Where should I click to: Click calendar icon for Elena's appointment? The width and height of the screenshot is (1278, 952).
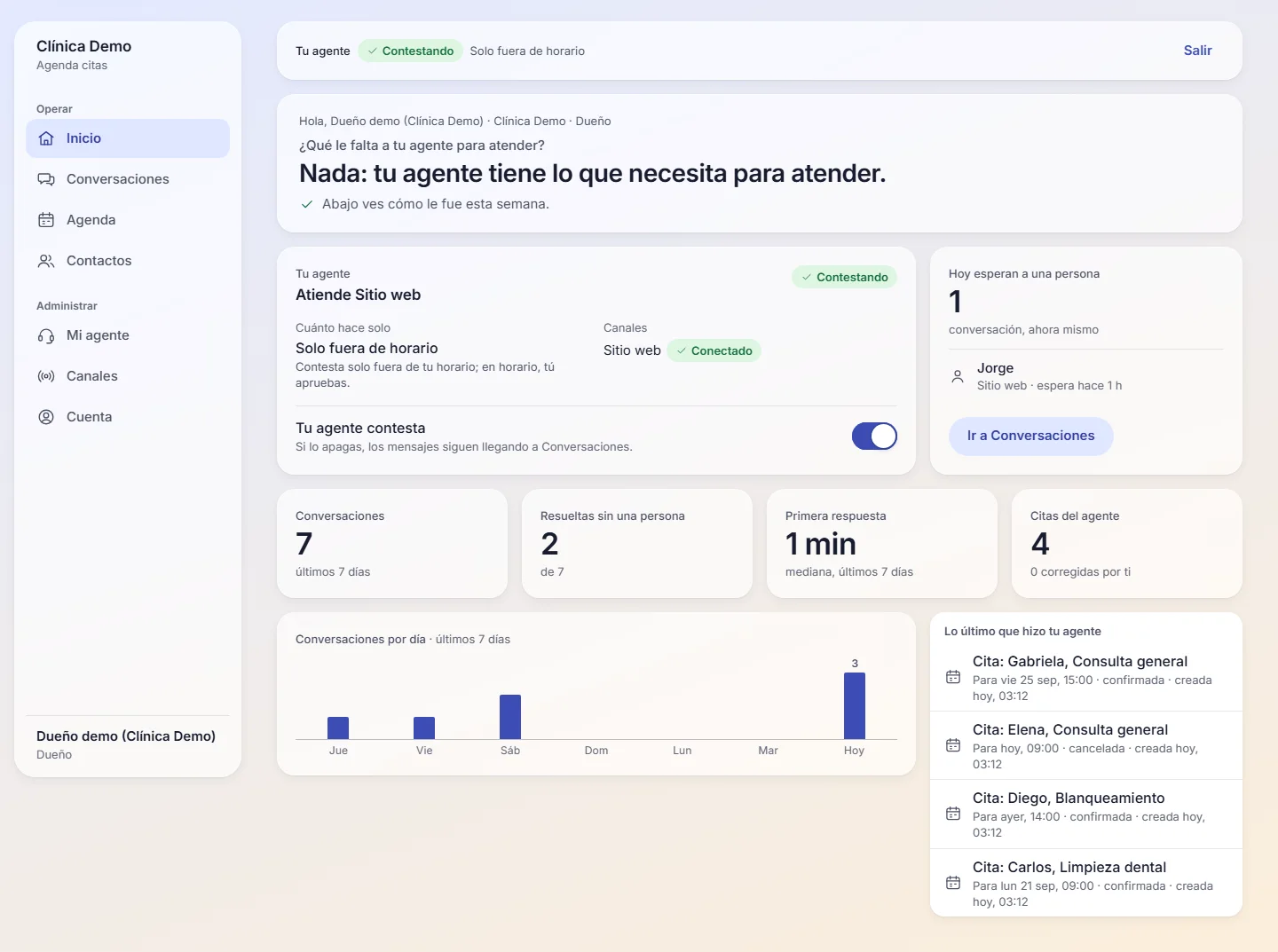tap(953, 745)
